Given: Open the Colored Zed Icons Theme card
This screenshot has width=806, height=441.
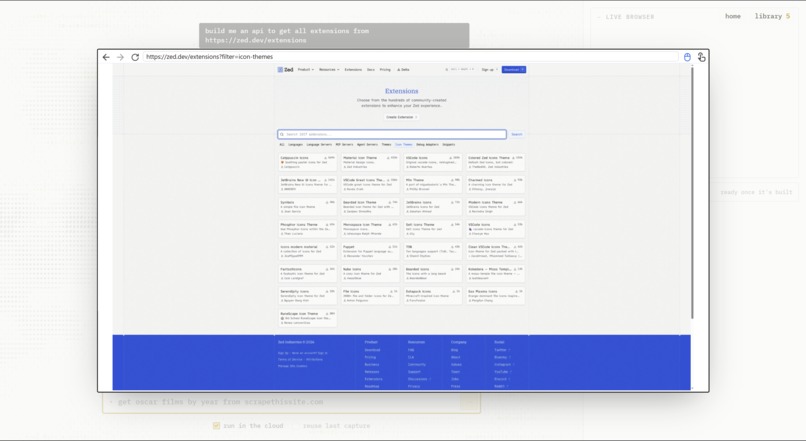Looking at the screenshot, I should 496,162.
